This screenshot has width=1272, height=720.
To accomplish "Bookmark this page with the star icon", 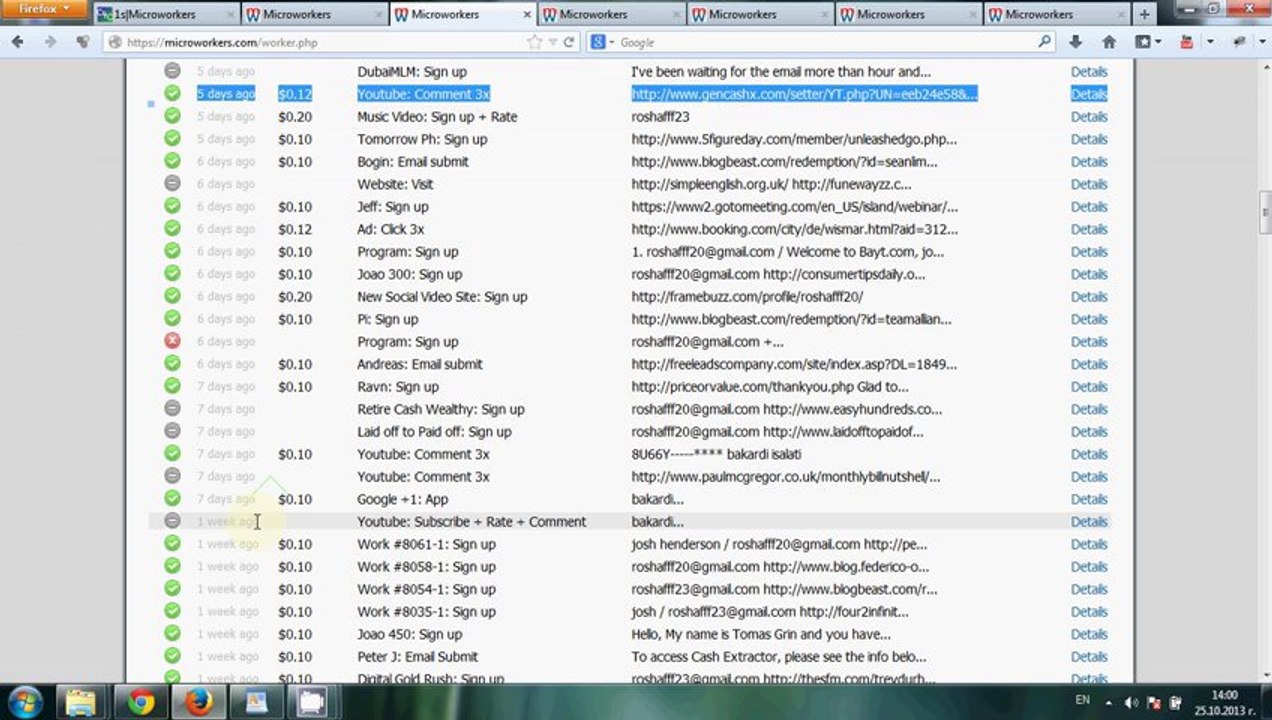I will 535,42.
